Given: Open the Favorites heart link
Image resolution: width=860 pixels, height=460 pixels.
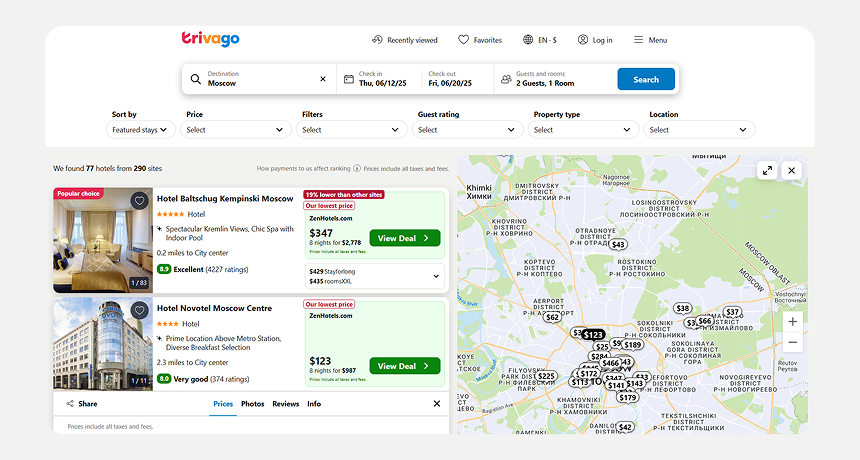Looking at the screenshot, I should (x=480, y=40).
